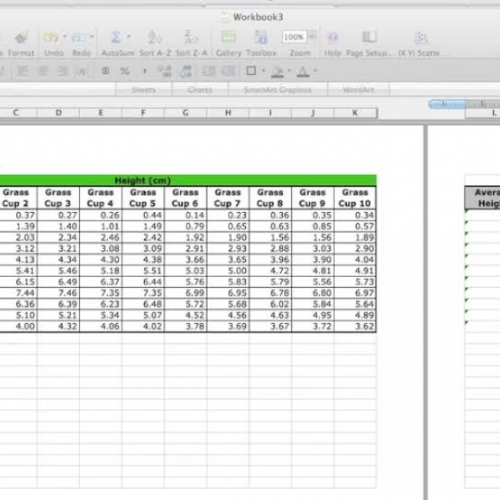Select column D header
The height and width of the screenshot is (500, 500).
coord(58,113)
